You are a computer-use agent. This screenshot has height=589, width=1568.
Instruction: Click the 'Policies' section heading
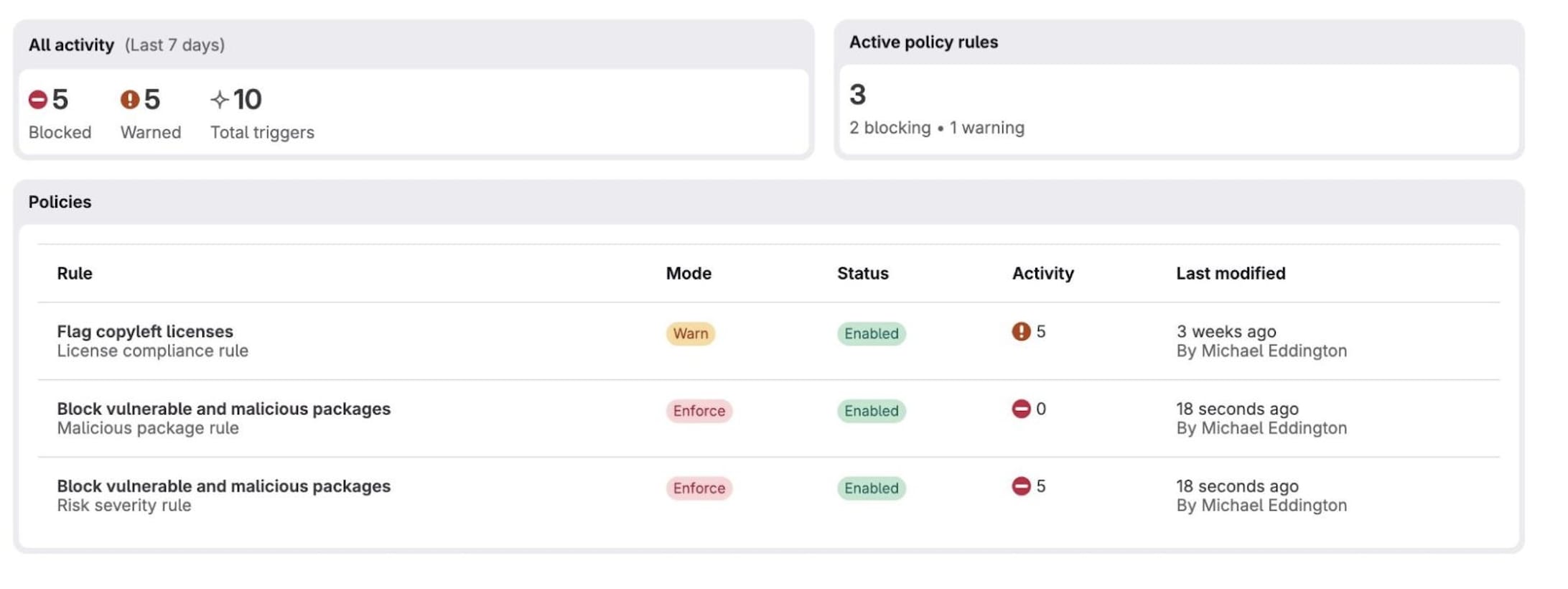coord(60,202)
